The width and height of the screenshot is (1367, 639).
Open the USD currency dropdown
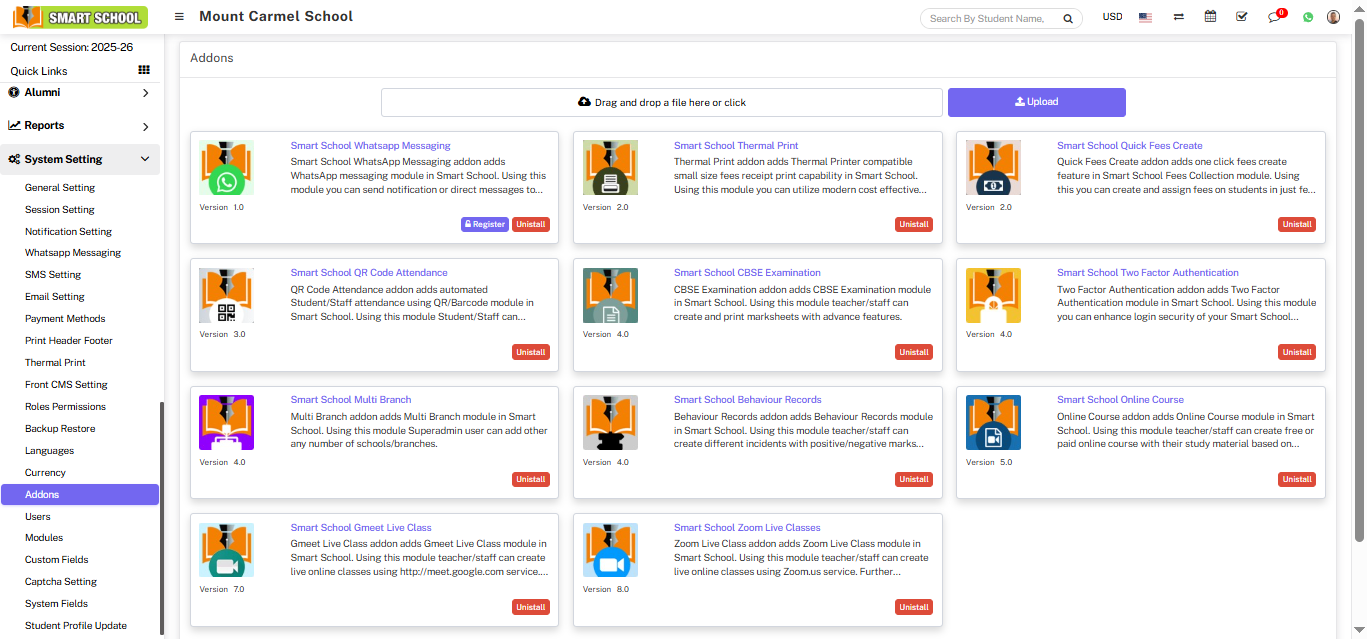[x=1112, y=17]
